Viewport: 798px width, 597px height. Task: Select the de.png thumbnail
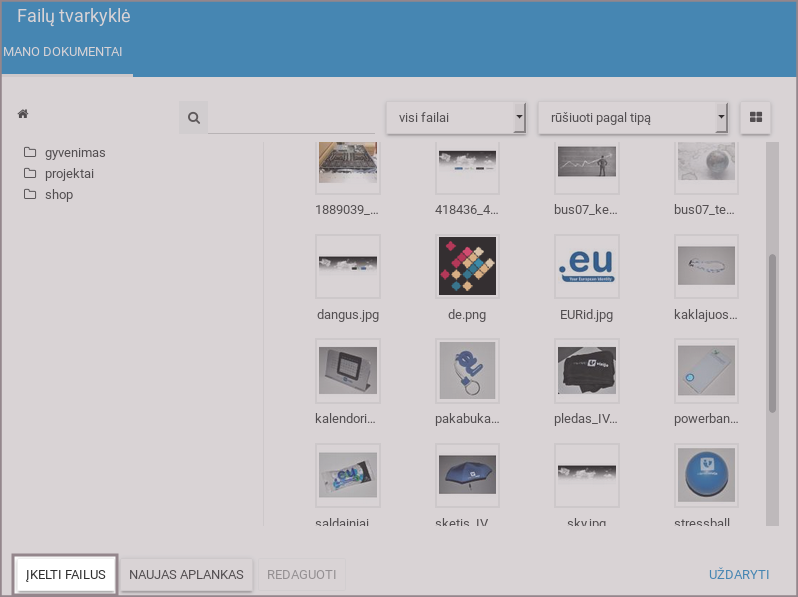(468, 266)
